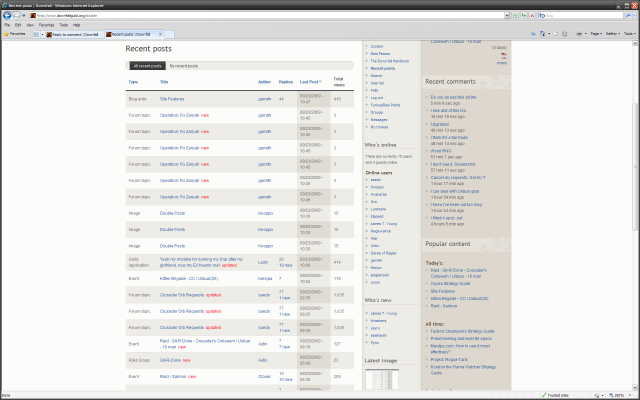Open the Favorites star button

pos(14,34)
